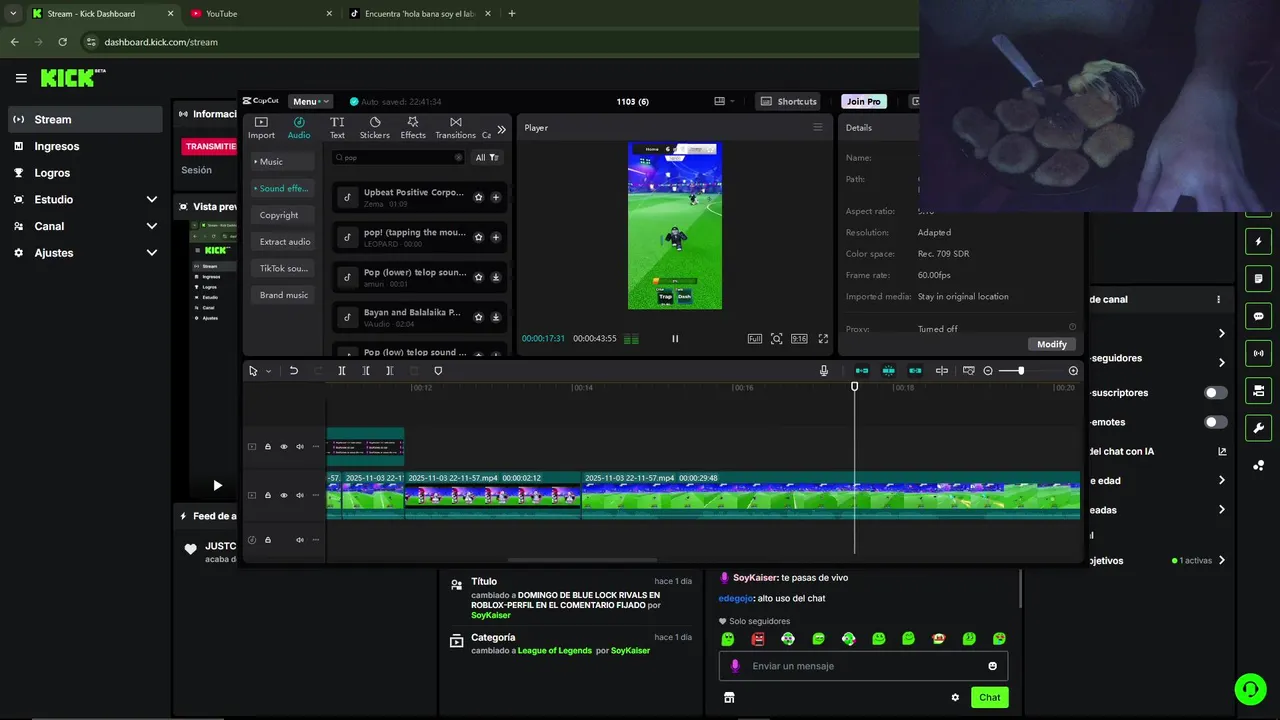Click the 9:16 ratio icon in Player
The image size is (1280, 720).
799,339
